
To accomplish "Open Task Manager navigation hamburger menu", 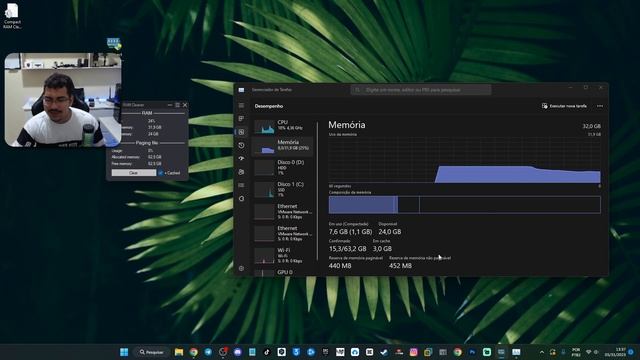I will coord(241,105).
